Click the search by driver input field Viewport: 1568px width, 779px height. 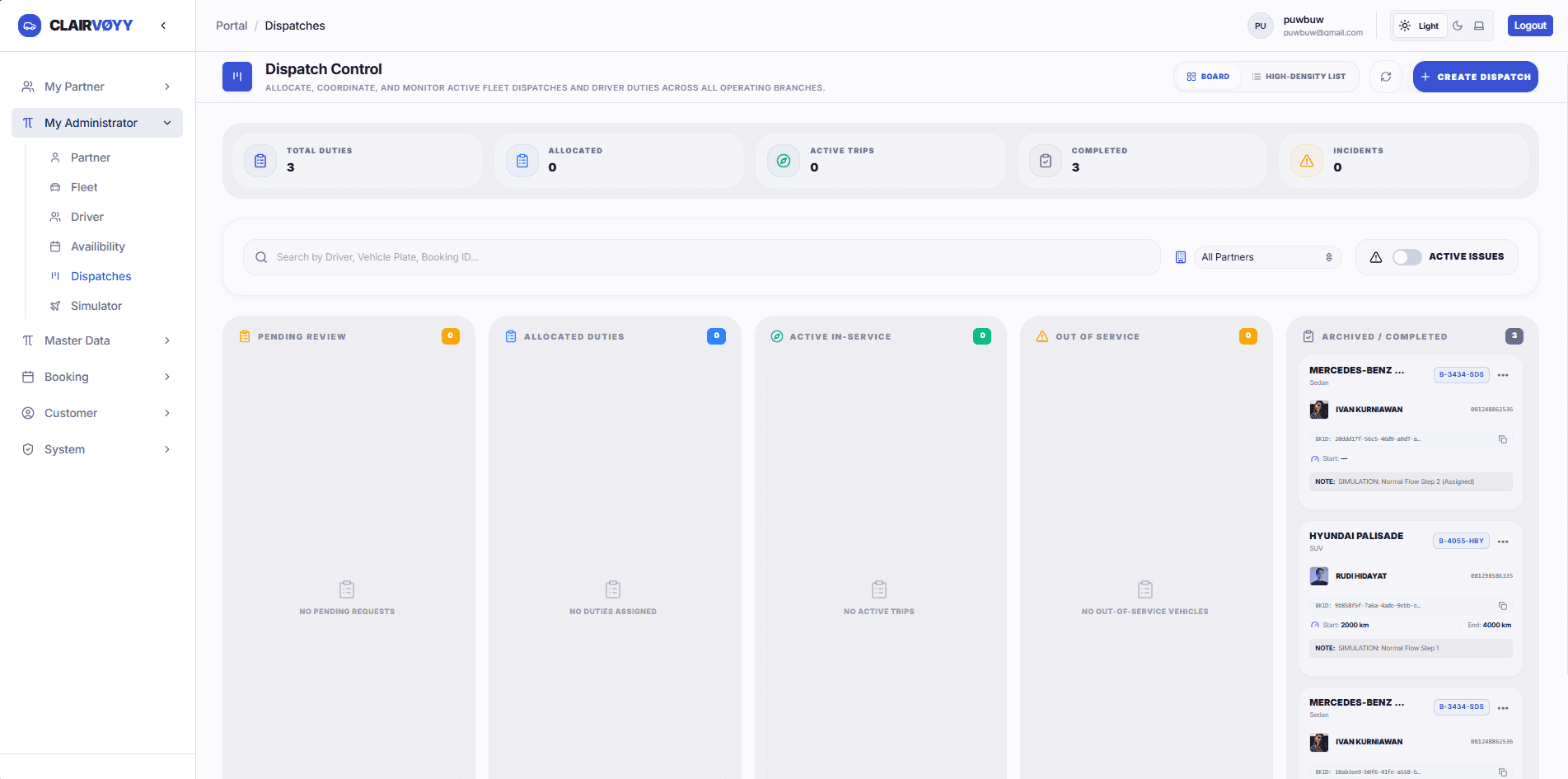(x=702, y=257)
